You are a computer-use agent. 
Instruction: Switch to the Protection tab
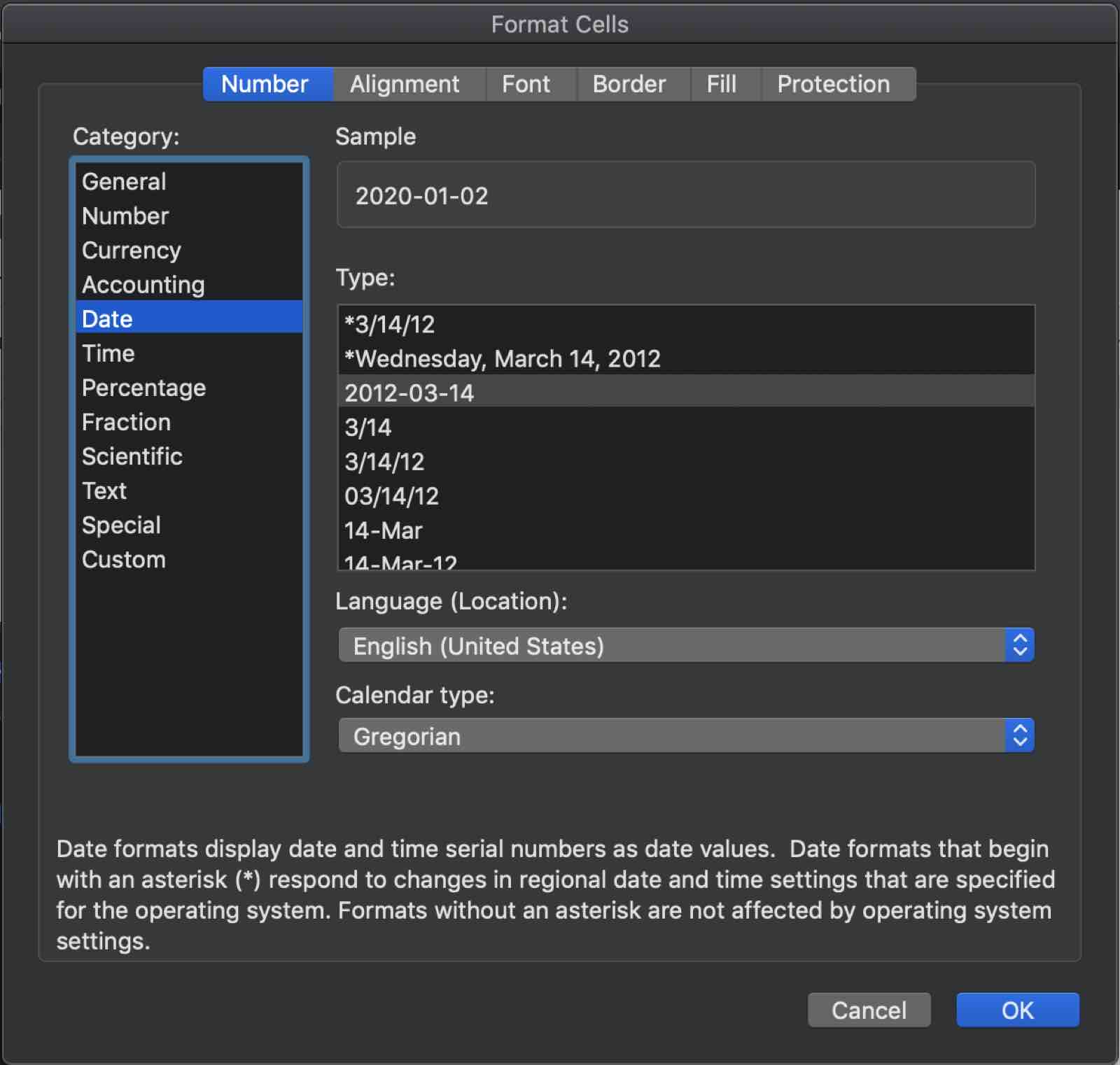(x=832, y=84)
